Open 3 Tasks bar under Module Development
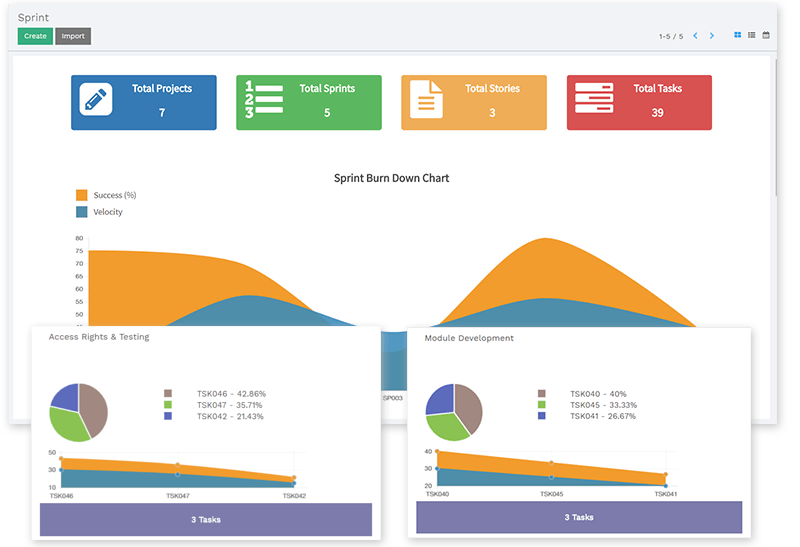 click(579, 517)
